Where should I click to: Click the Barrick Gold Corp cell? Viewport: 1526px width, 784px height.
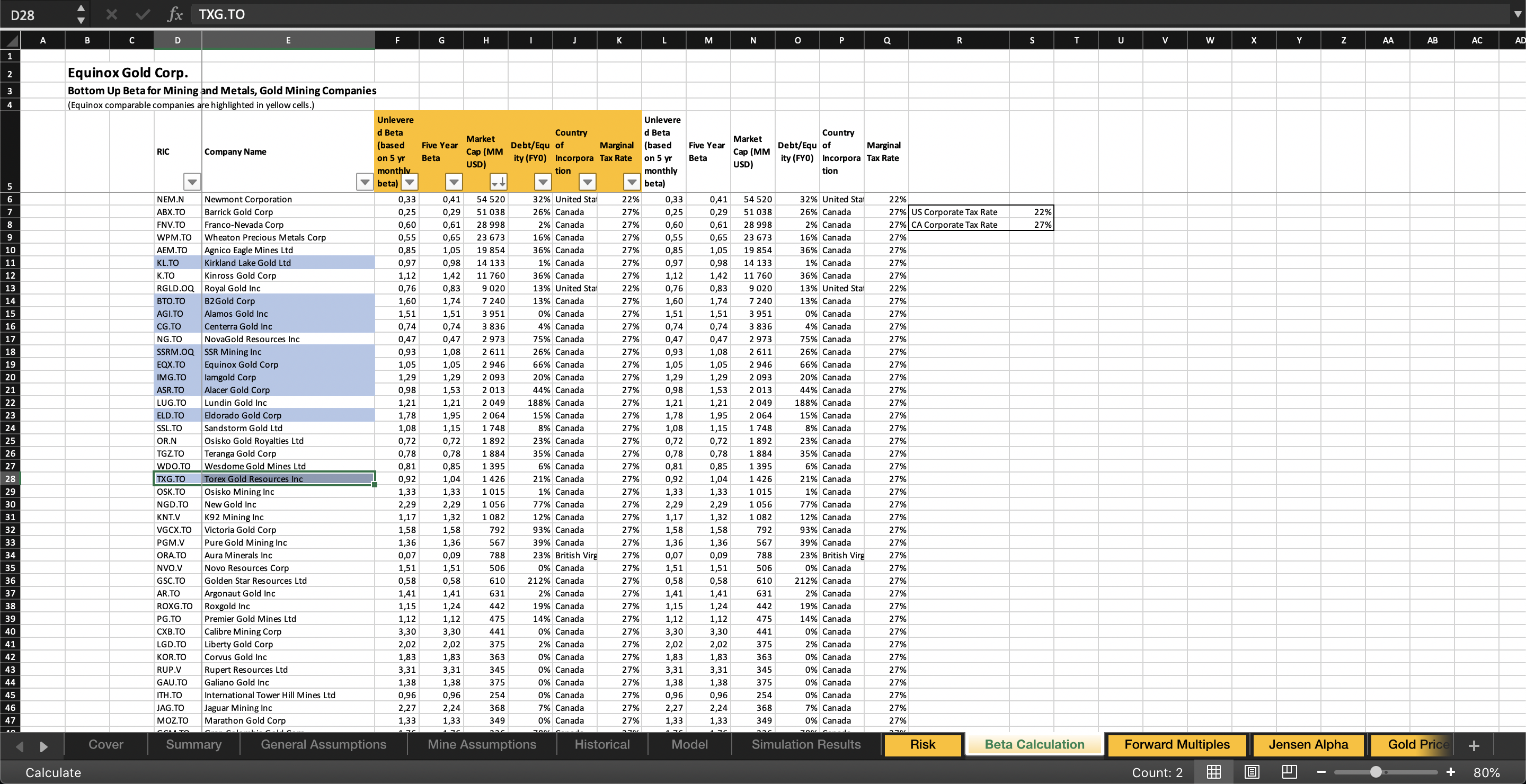288,211
